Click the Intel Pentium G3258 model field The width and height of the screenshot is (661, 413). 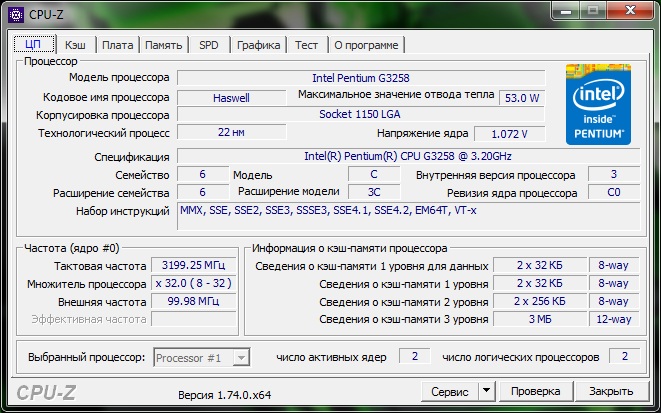tap(361, 78)
